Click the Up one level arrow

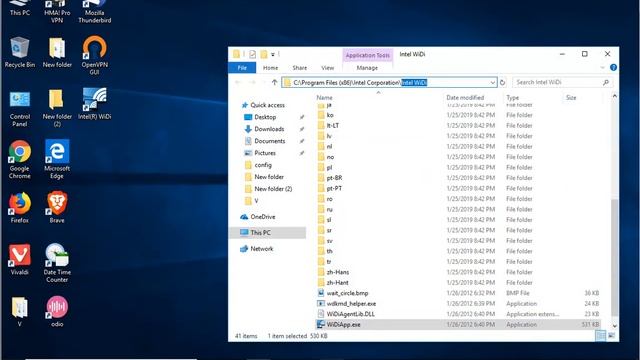(x=274, y=82)
